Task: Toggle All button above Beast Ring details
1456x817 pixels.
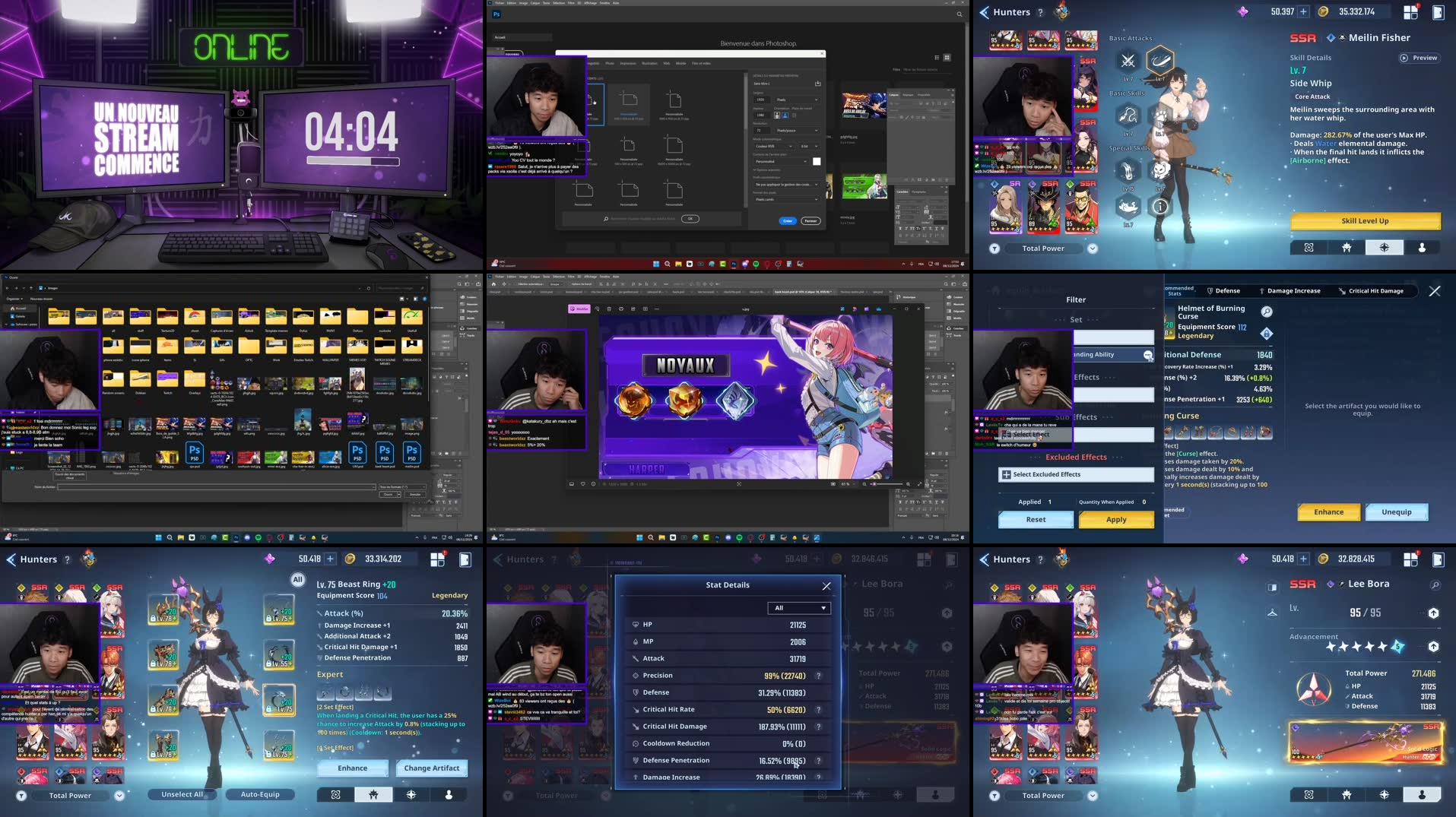Action: tap(297, 580)
